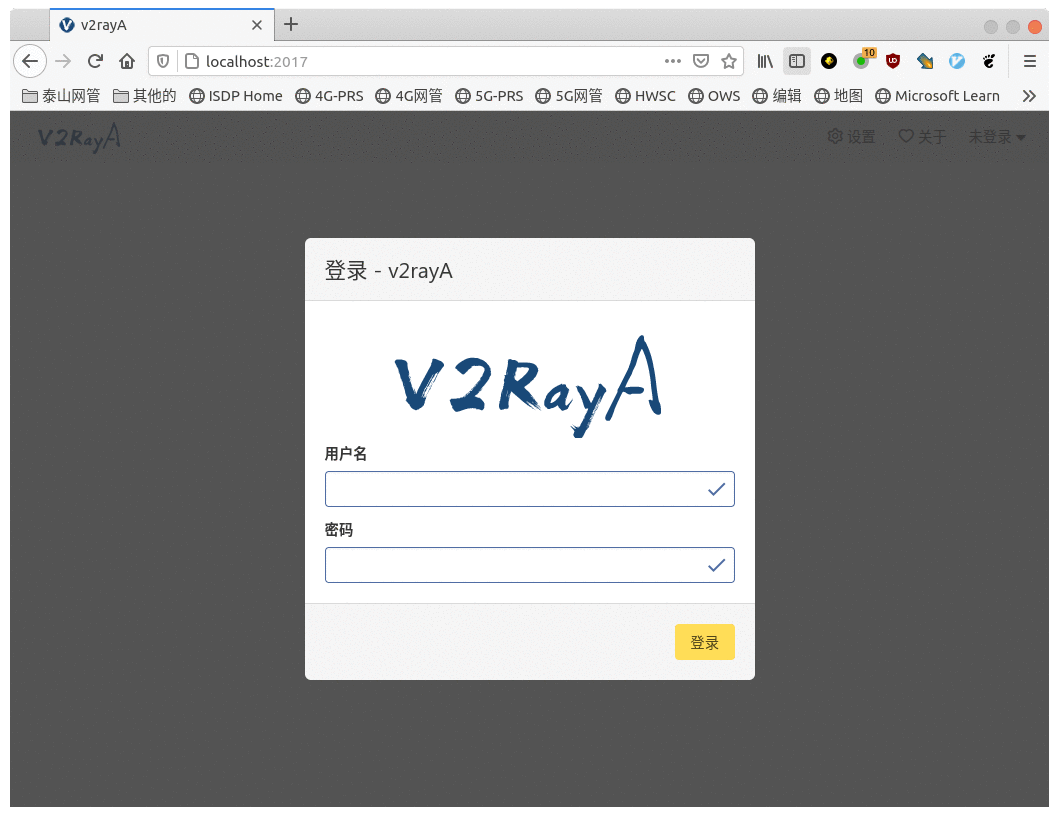Open the GNOME Shell integration extension
This screenshot has height=817, width=1059.
pyautogui.click(x=989, y=61)
